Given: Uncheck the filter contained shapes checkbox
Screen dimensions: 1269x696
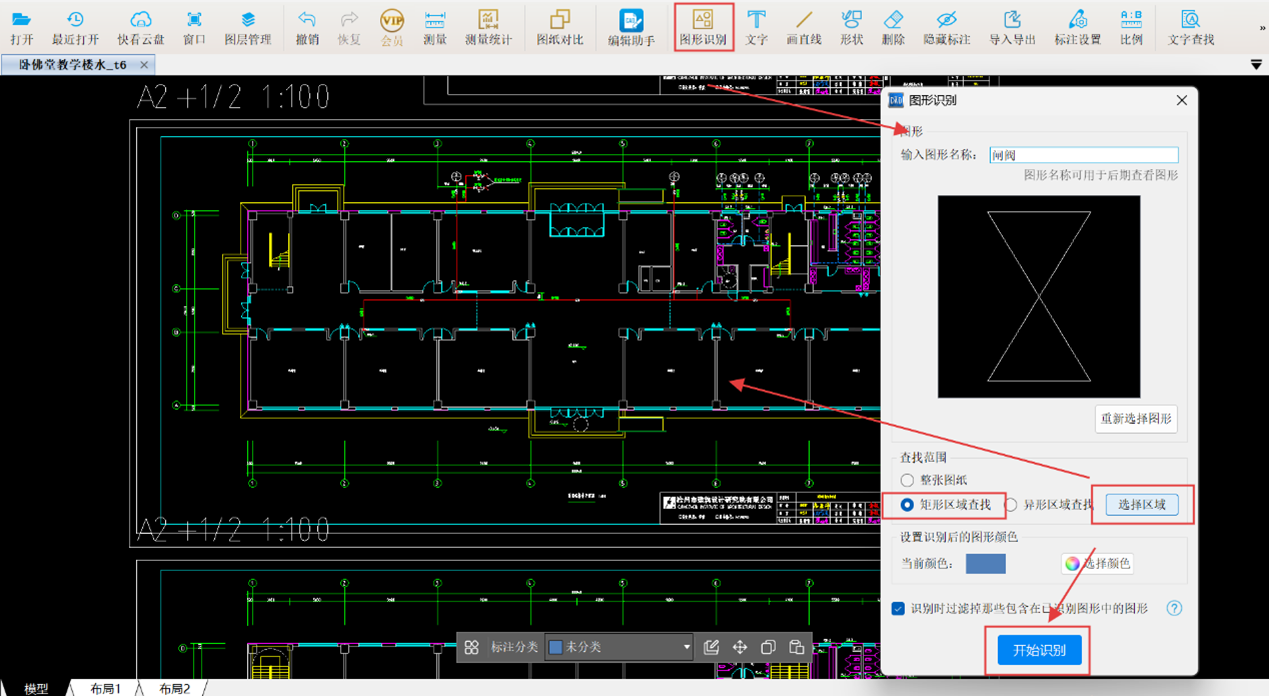Looking at the screenshot, I should point(898,608).
